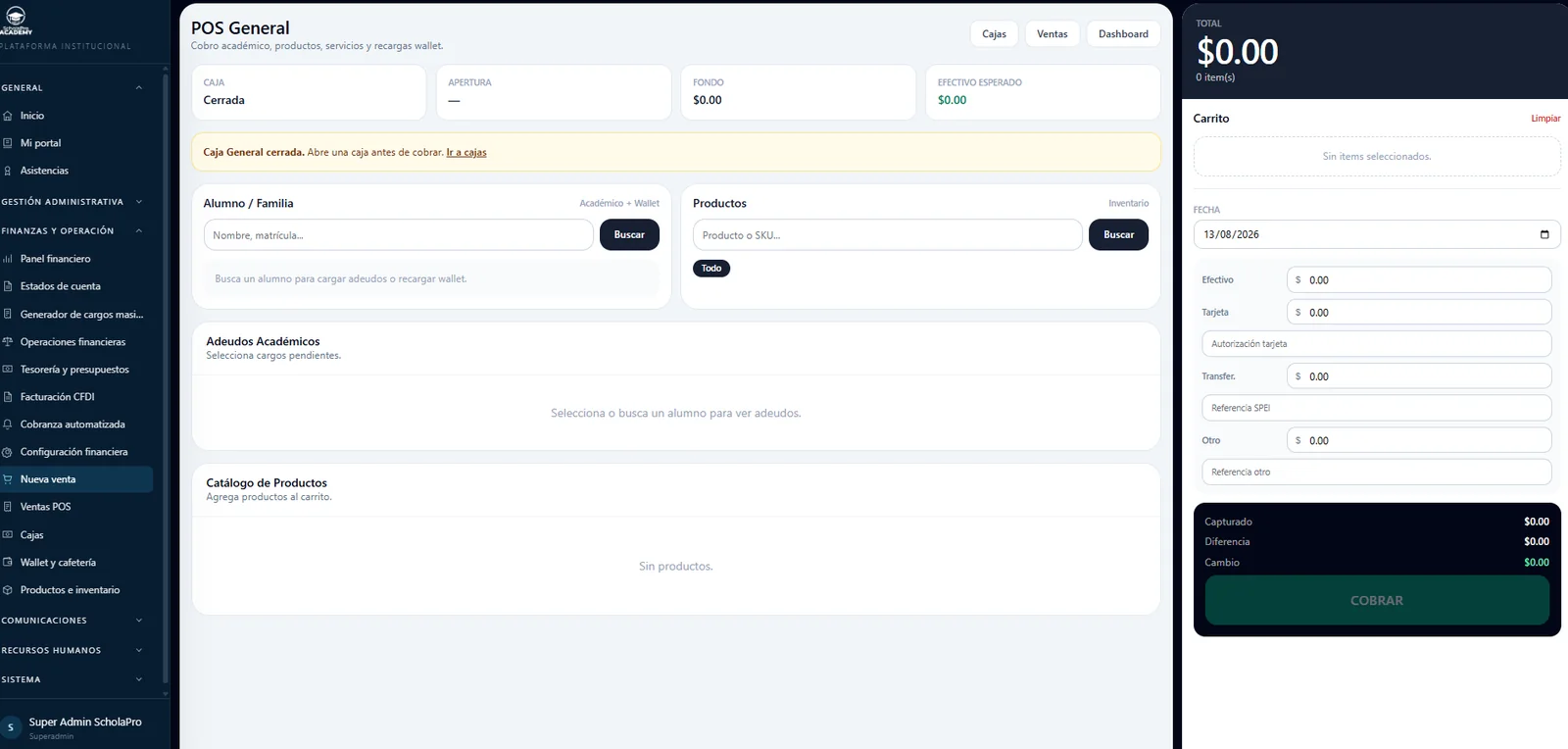Open Generador de cargos masivos icon
The width and height of the screenshot is (1568, 749).
(x=8, y=315)
